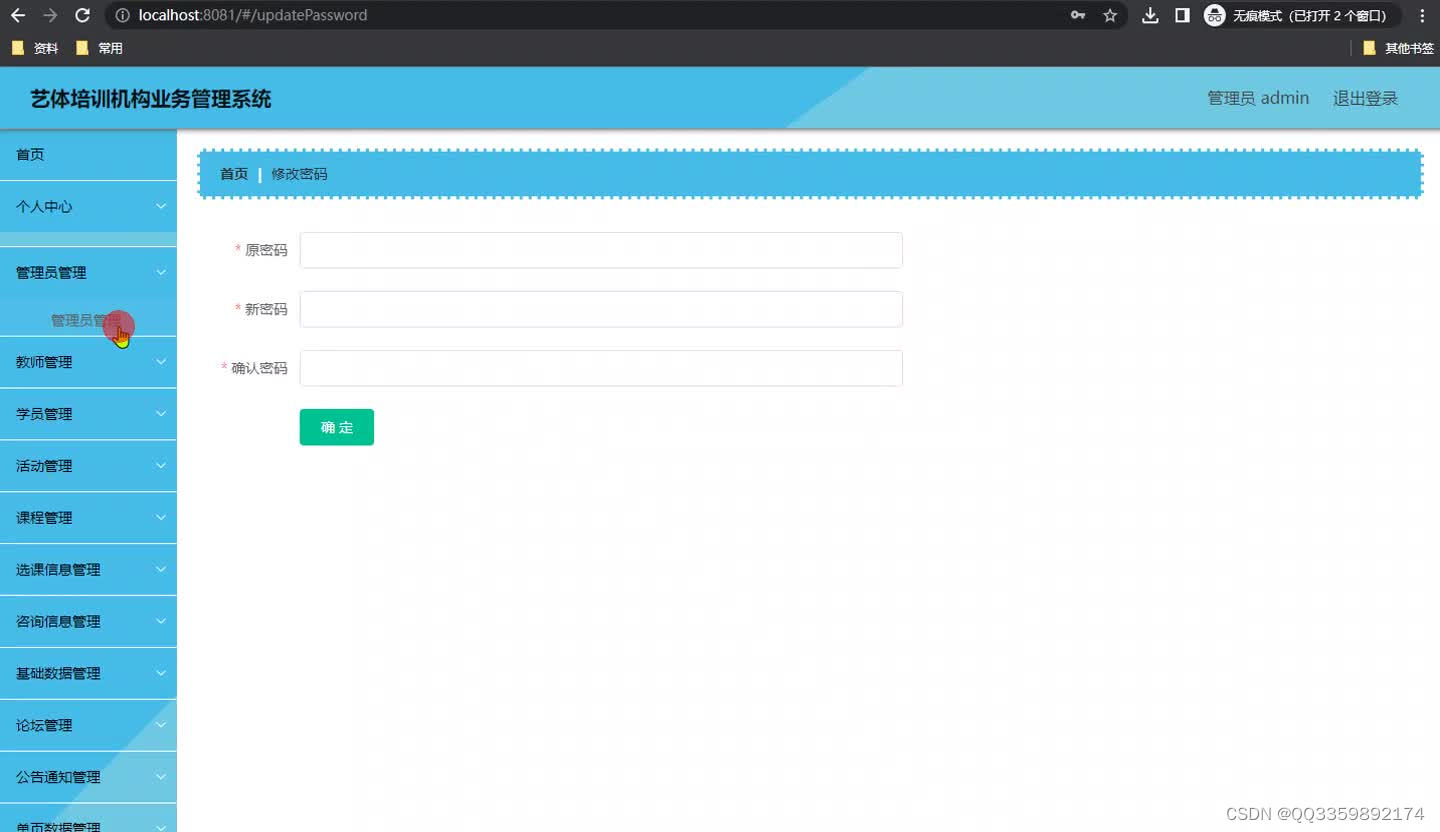The image size is (1440, 832).
Task: Go back with the browser back arrow
Action: tap(18, 15)
